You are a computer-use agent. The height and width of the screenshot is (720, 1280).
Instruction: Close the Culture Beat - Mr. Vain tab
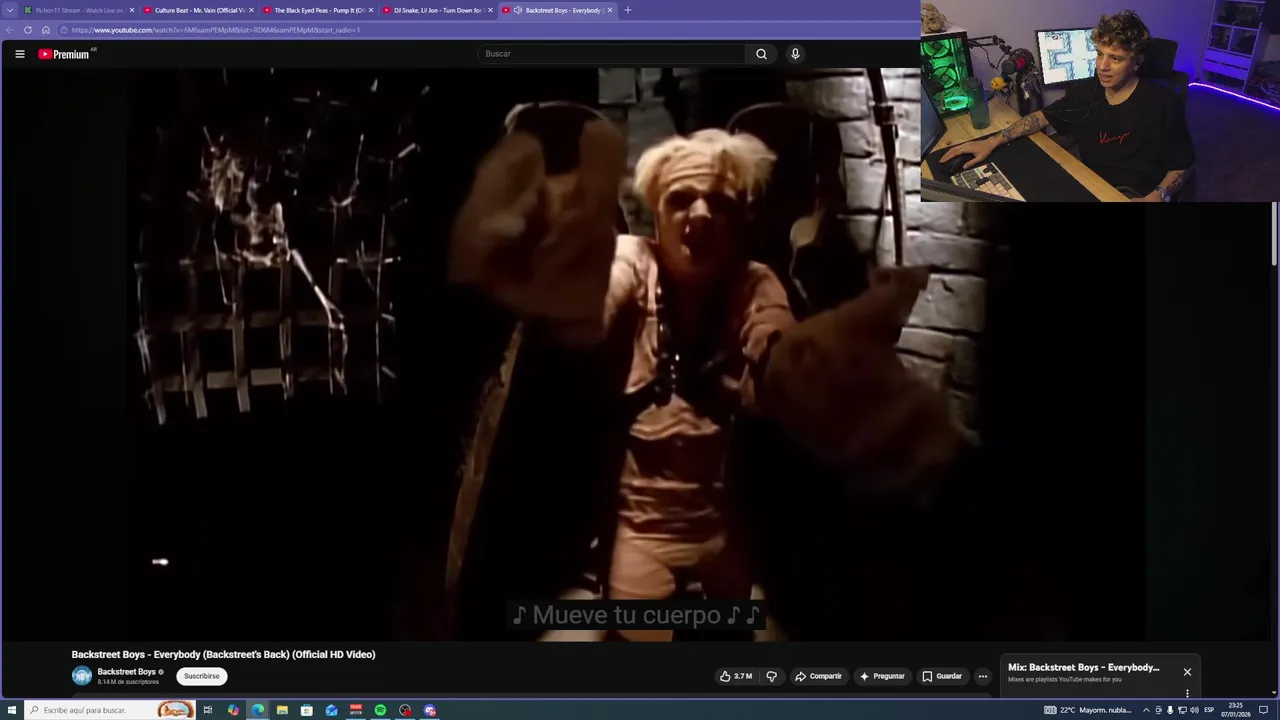251,10
